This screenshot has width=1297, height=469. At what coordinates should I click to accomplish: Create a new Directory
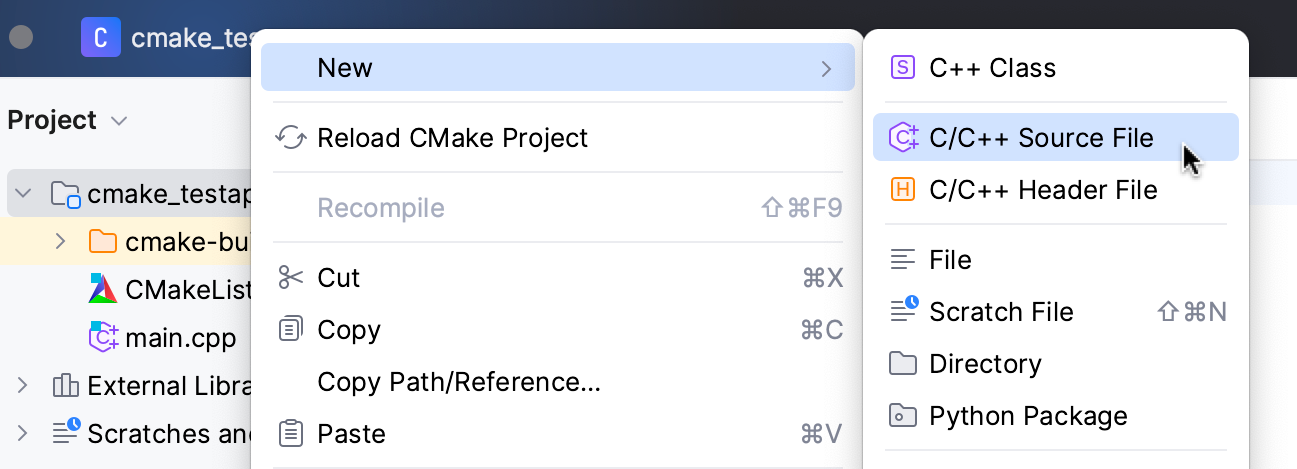coord(984,364)
